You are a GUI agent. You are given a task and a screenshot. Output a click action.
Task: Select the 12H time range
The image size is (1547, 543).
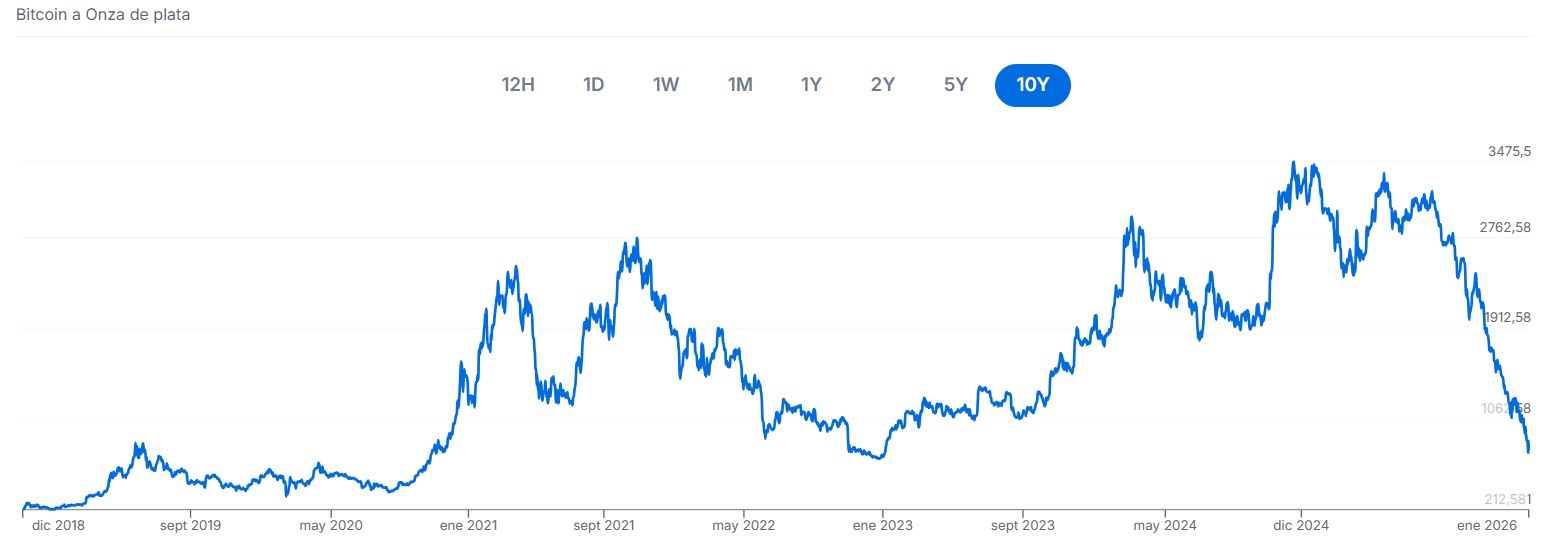(518, 85)
